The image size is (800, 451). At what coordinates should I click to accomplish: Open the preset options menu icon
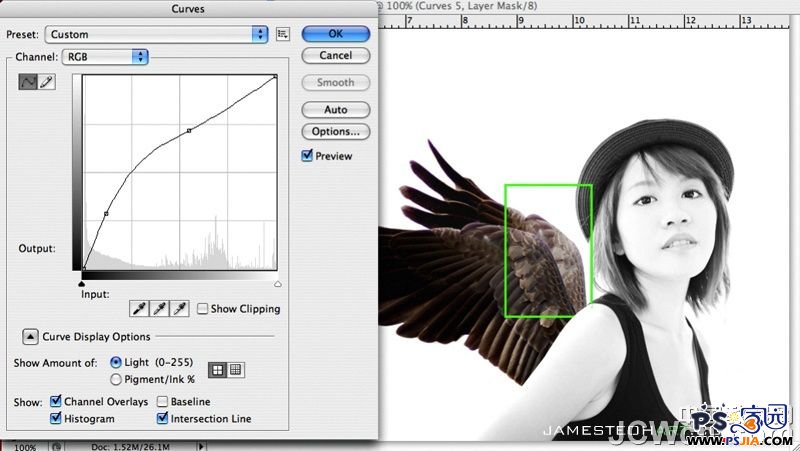(x=283, y=34)
